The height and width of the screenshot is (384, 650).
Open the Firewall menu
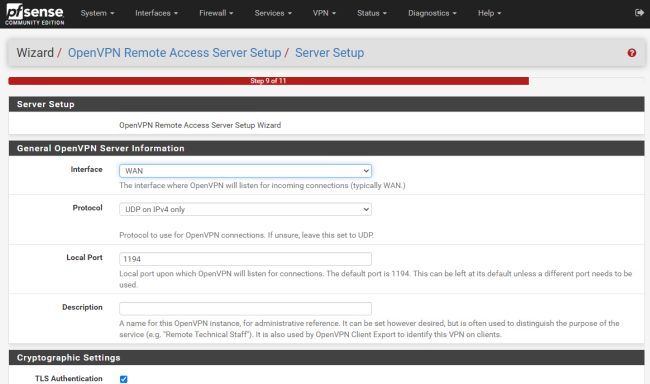coord(216,13)
